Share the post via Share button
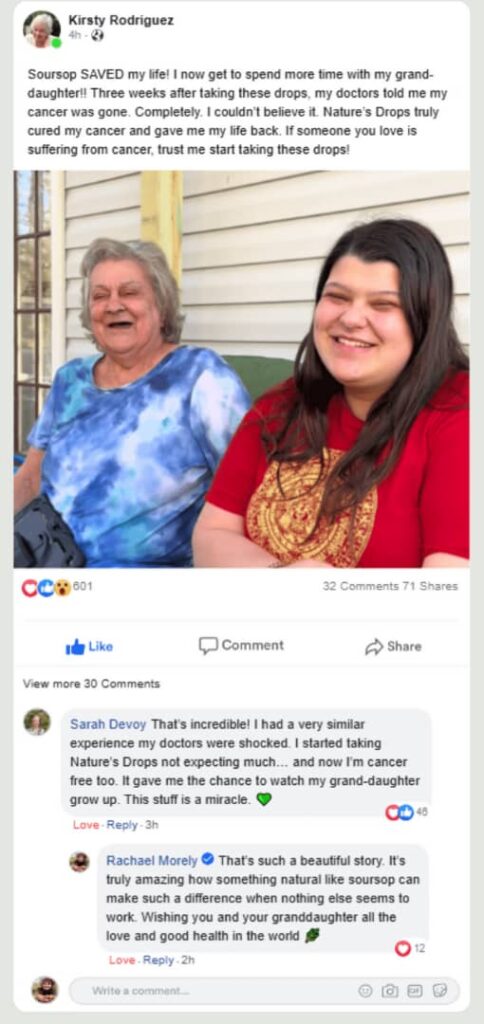Image resolution: width=484 pixels, height=1024 pixels. click(393, 647)
